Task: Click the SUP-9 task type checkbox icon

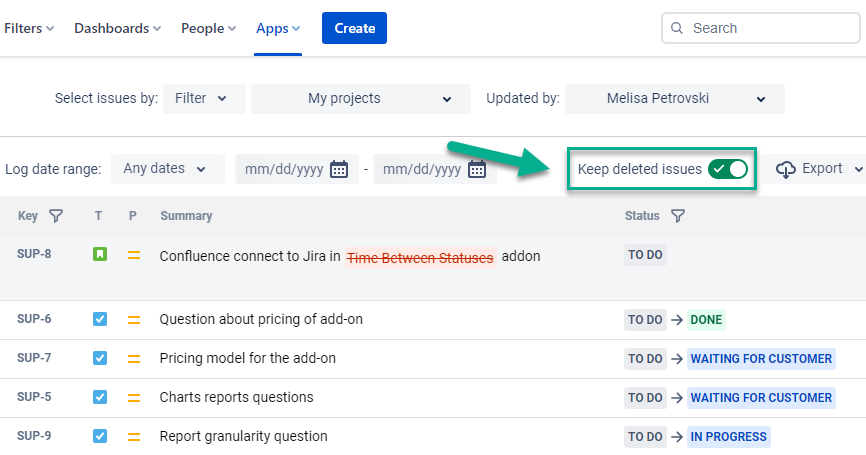Action: point(100,436)
